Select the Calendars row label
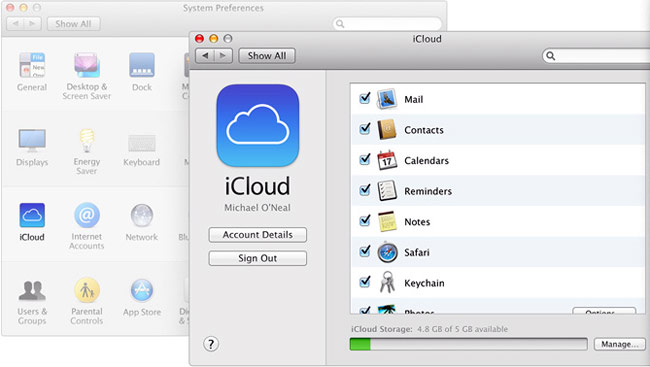The image size is (650, 367). click(x=427, y=160)
